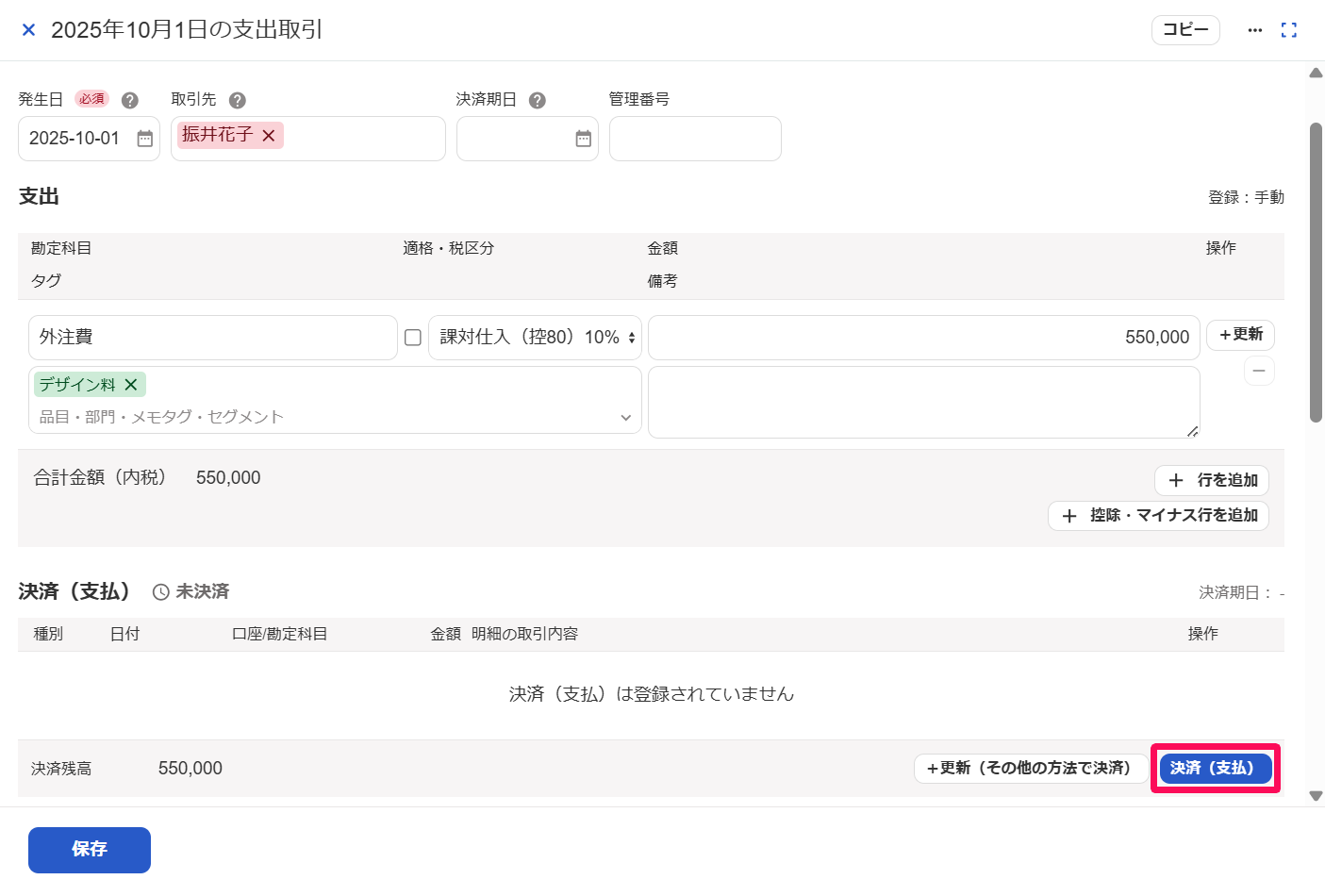Click the 行を追加 button
This screenshot has width=1325, height=896.
(1212, 480)
